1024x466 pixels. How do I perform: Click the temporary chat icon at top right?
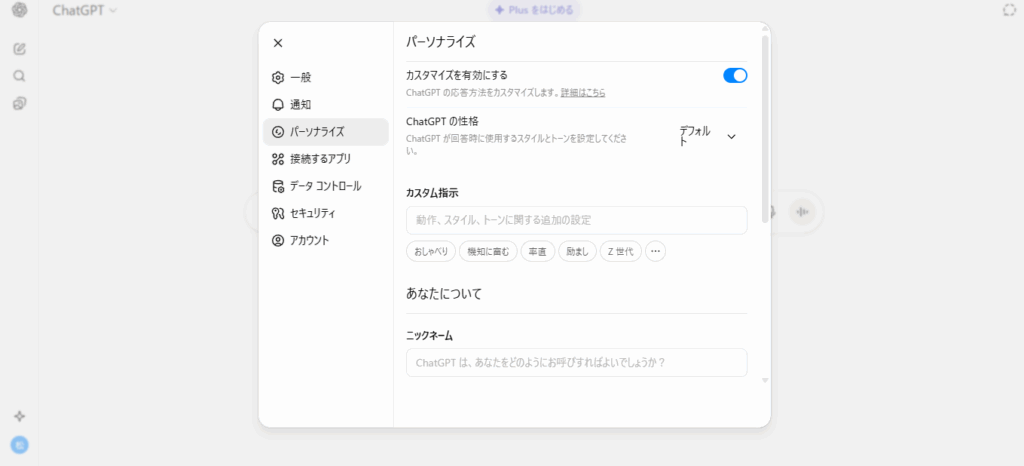point(1008,10)
